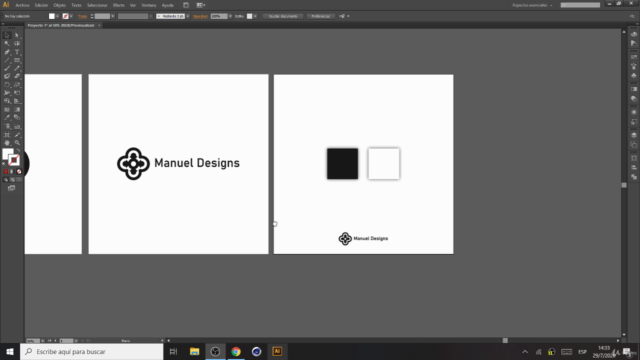Select the Lasso tool

tap(17, 44)
